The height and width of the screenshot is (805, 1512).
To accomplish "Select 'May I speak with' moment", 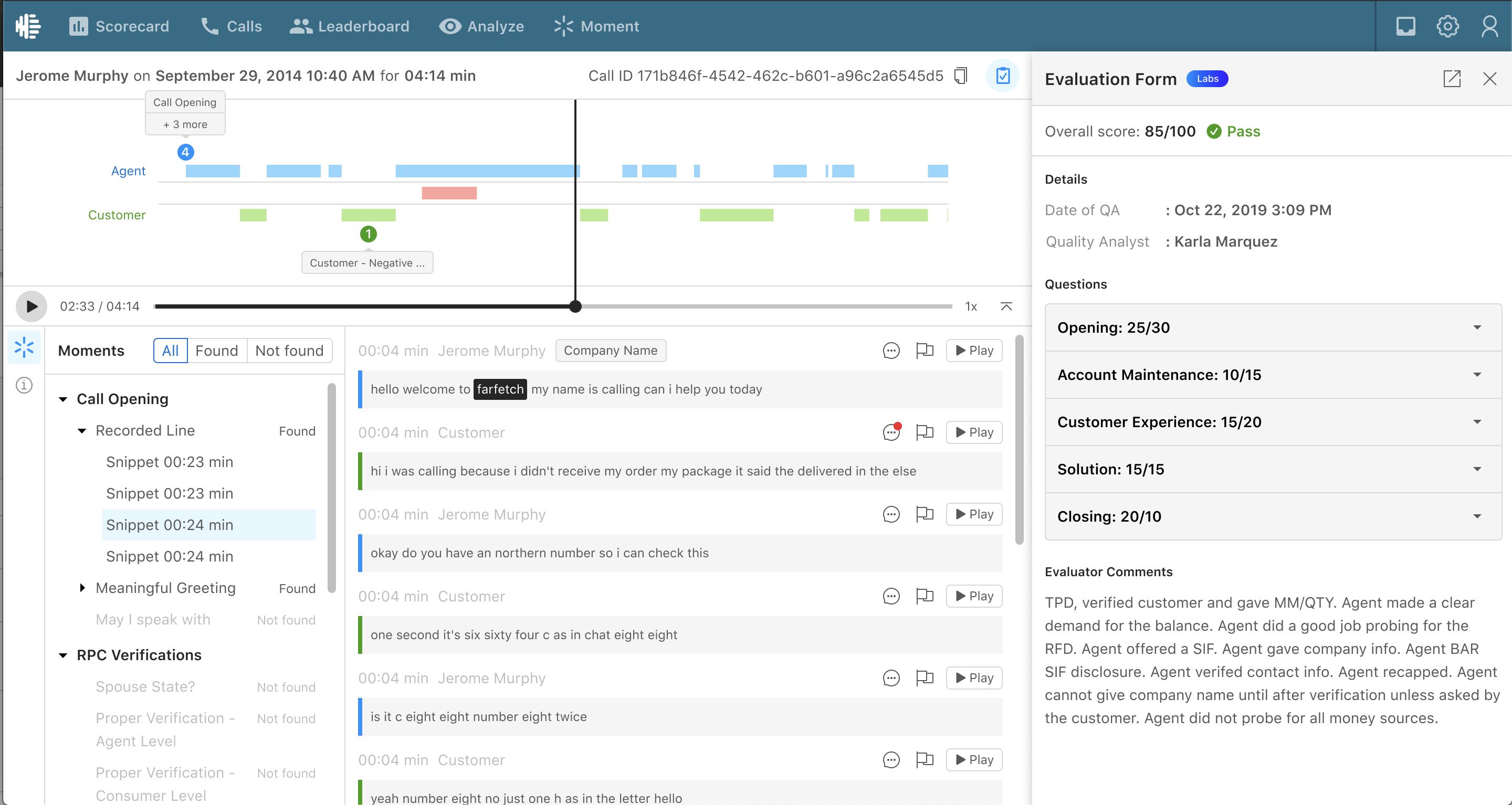I will [x=153, y=620].
